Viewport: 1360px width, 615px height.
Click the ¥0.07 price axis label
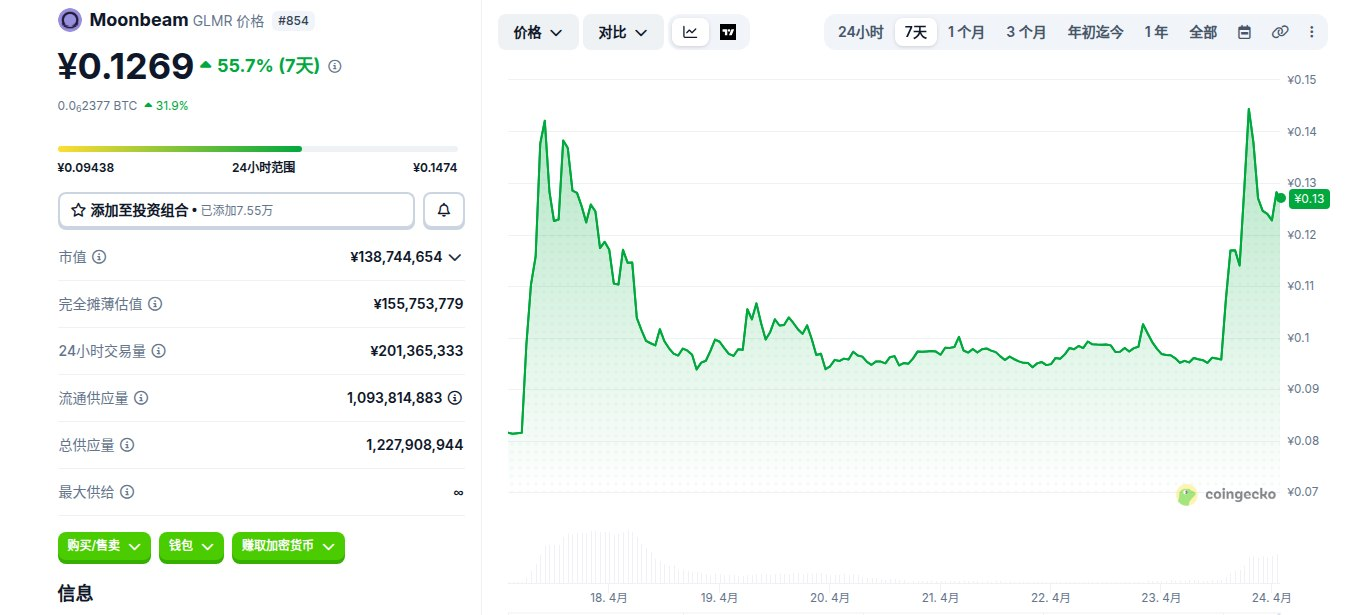[x=1303, y=492]
